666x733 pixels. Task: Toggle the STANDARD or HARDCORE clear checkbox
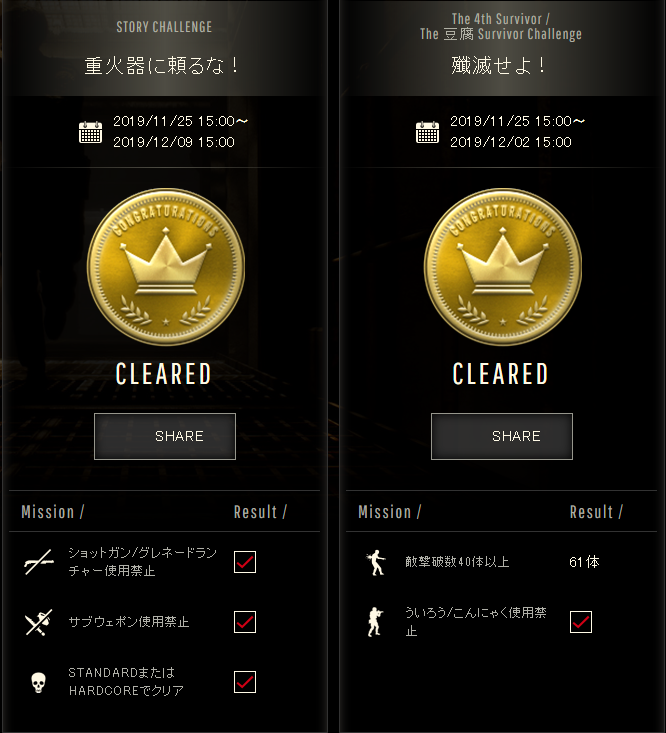245,682
